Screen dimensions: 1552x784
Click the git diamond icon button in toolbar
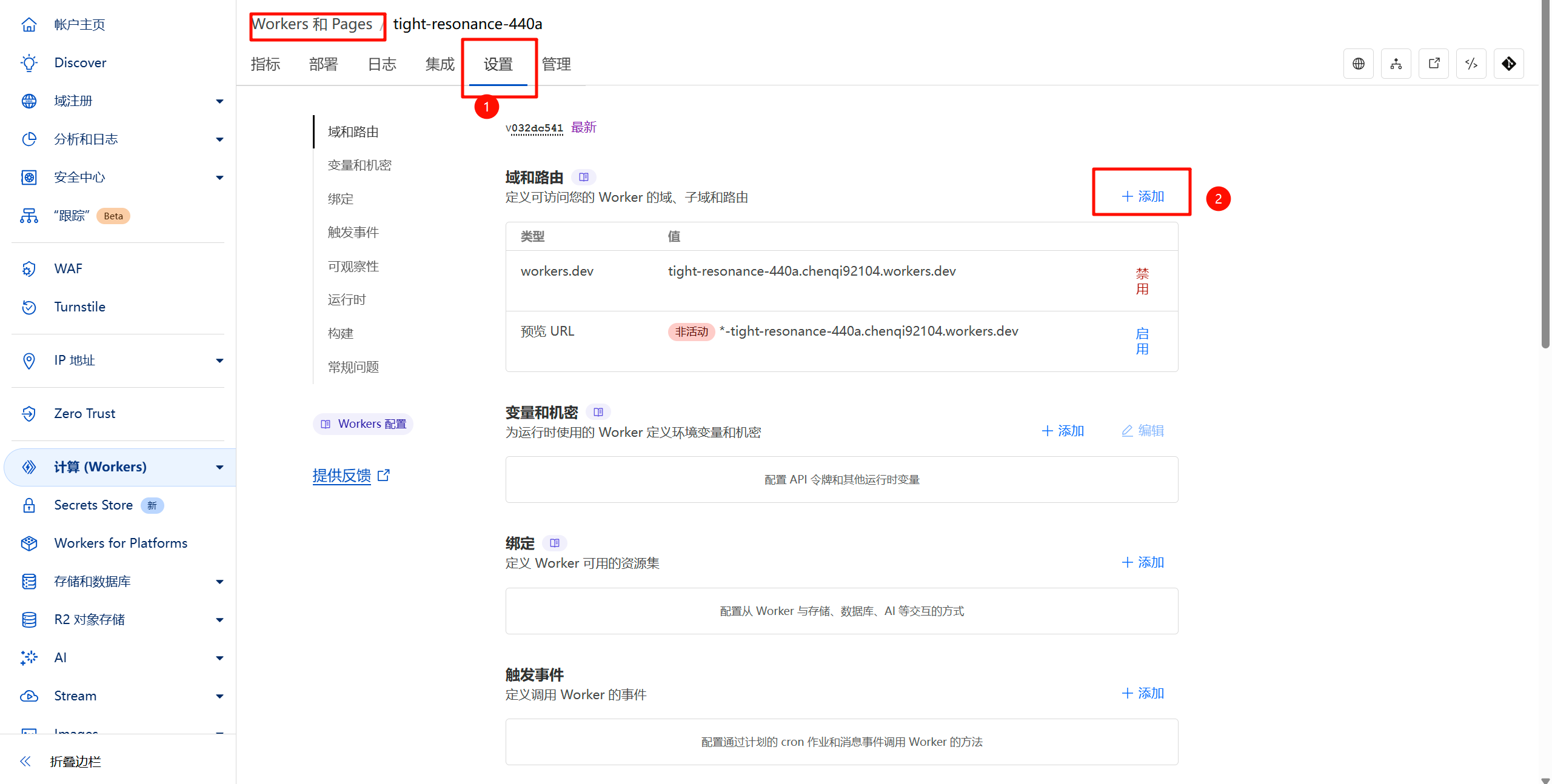[x=1509, y=64]
